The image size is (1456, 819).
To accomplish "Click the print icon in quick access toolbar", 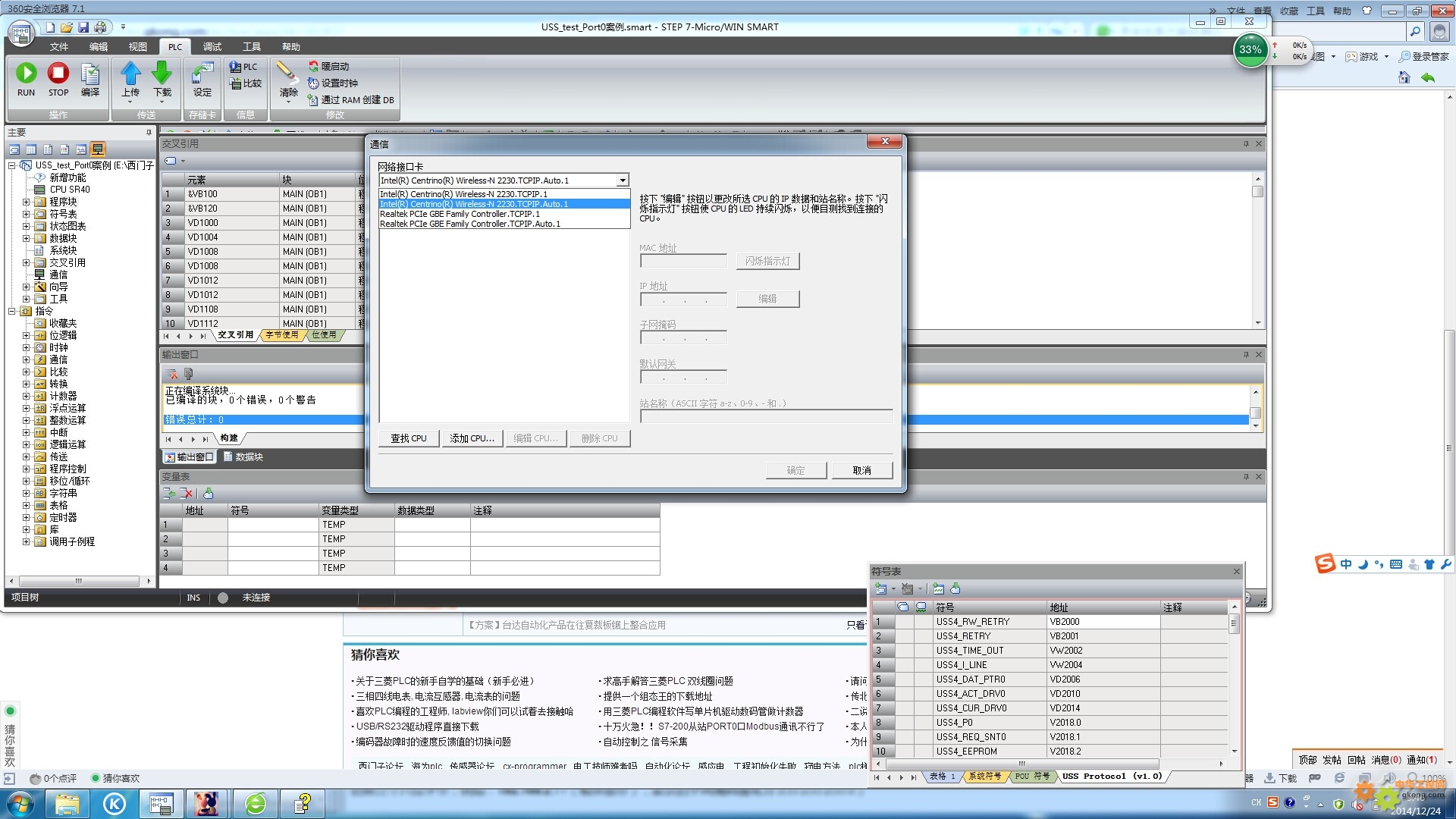I will 100,27.
